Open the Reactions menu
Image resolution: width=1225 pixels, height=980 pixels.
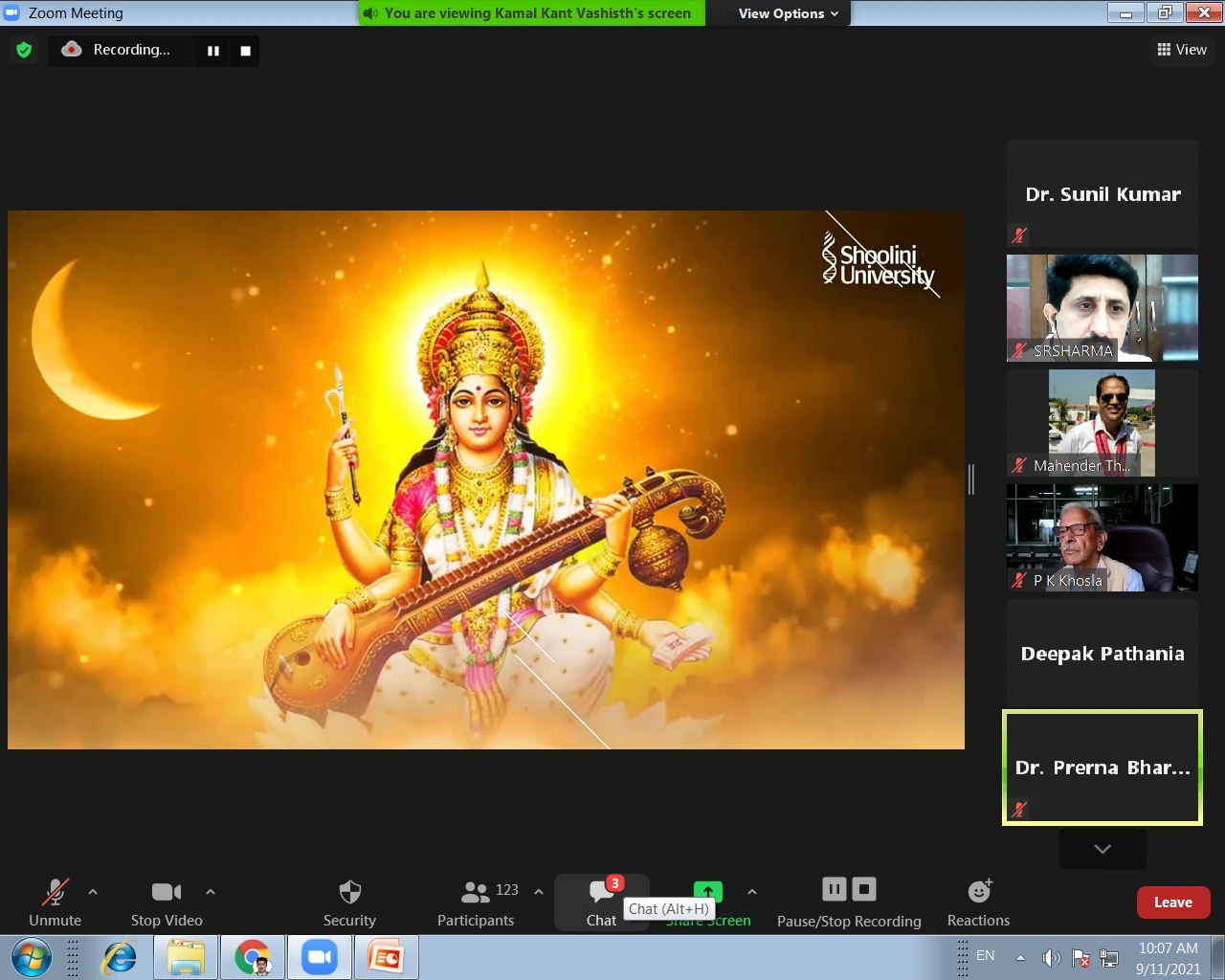[x=978, y=903]
